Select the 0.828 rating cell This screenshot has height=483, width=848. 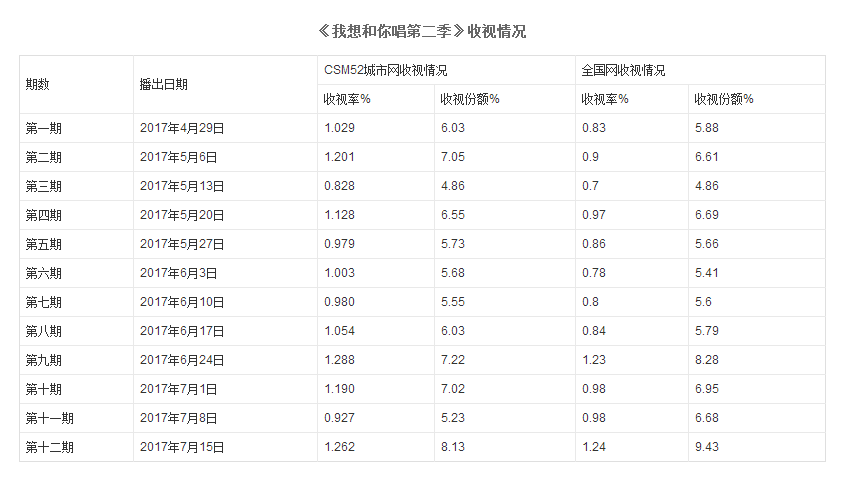[x=339, y=186]
